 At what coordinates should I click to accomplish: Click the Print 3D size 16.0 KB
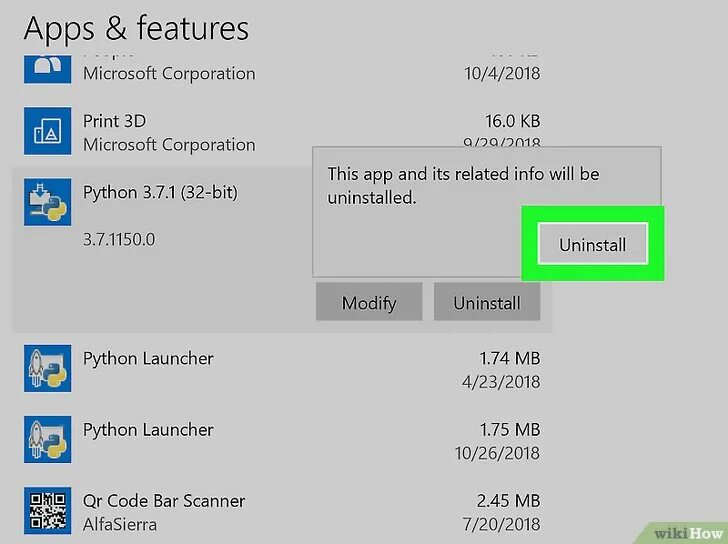coord(513,121)
